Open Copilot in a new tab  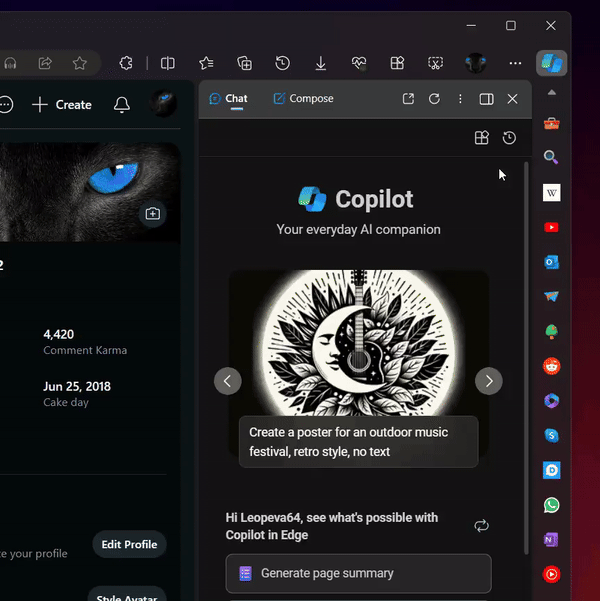(x=408, y=99)
